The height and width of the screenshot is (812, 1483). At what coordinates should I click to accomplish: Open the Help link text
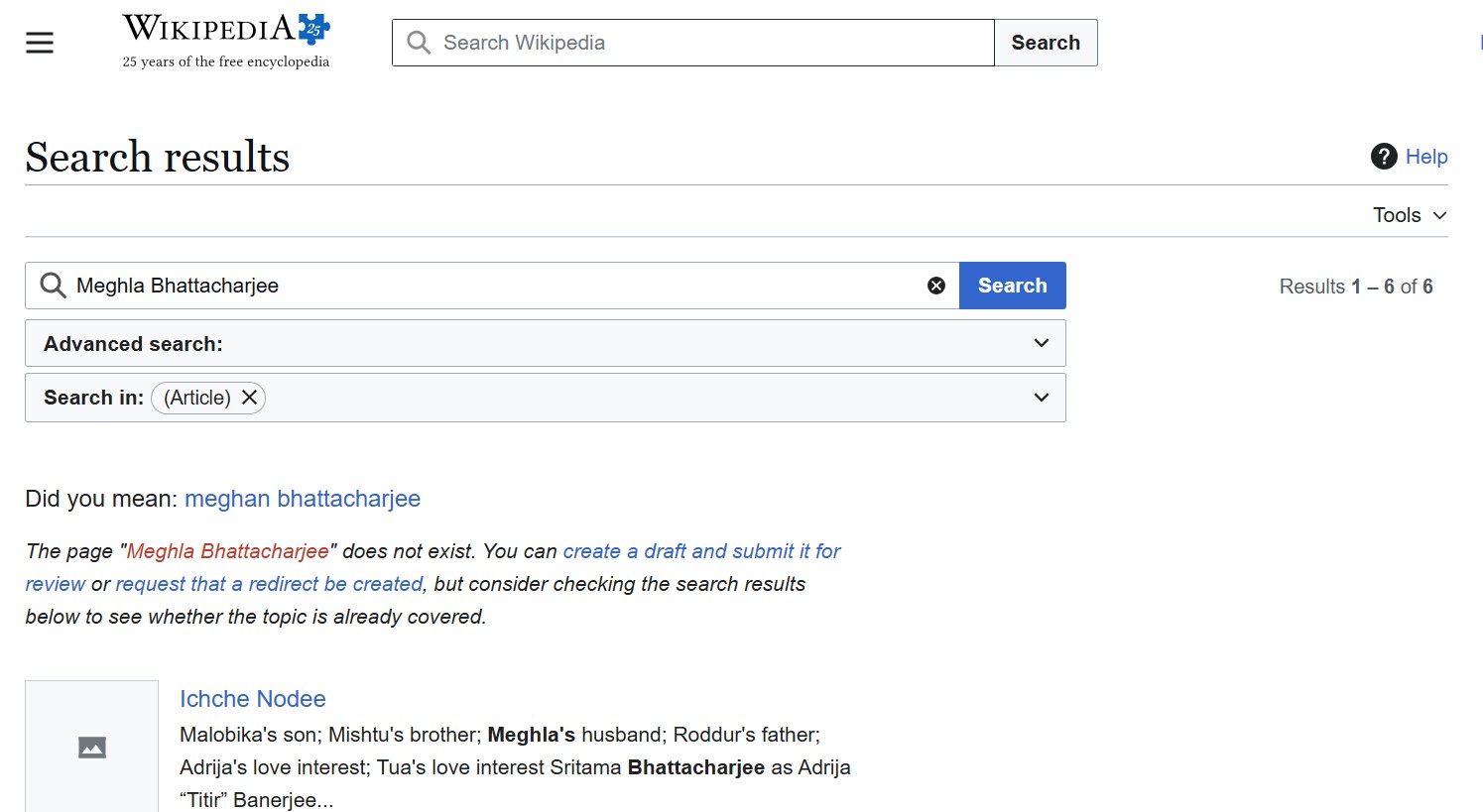[x=1426, y=157]
